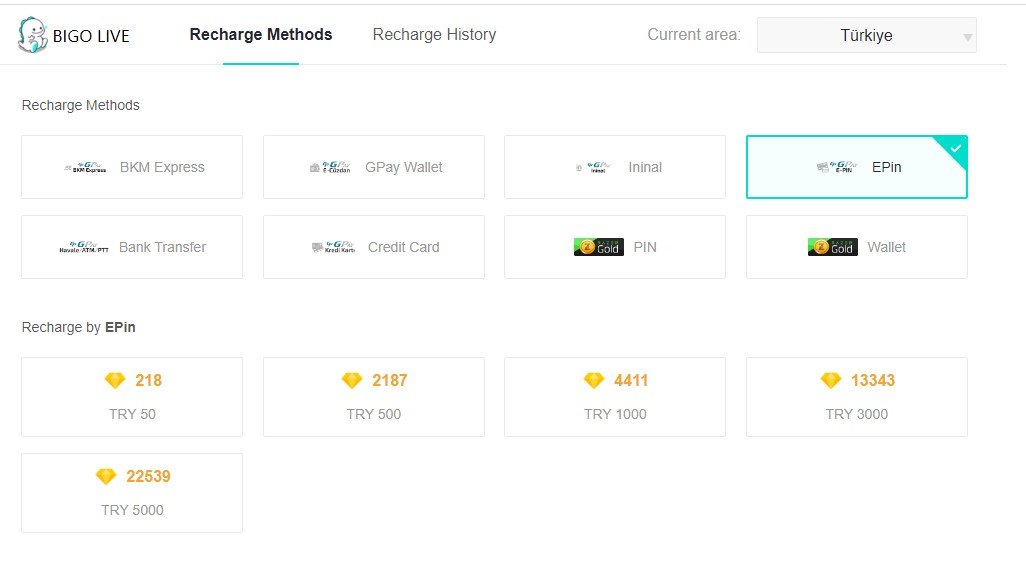1026x576 pixels.
Task: Click the Razer Gold PIN logo
Action: 599,247
